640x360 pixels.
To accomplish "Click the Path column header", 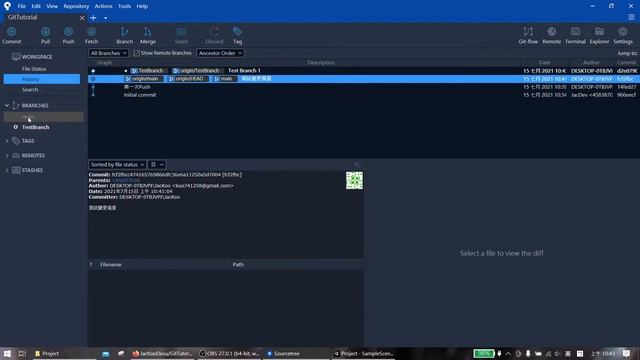I will pos(238,264).
